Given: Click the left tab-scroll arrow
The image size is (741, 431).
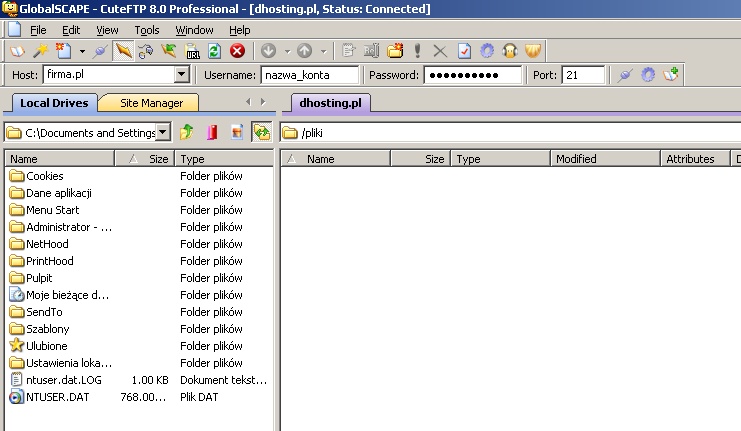Looking at the screenshot, I should pos(249,102).
